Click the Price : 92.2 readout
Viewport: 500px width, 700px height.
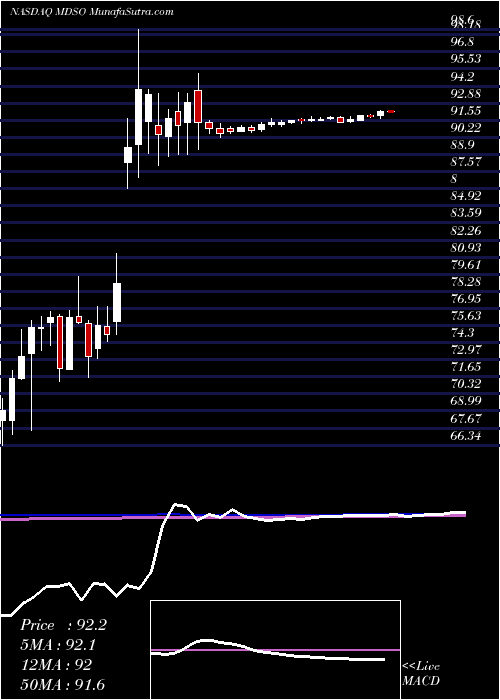point(63,625)
